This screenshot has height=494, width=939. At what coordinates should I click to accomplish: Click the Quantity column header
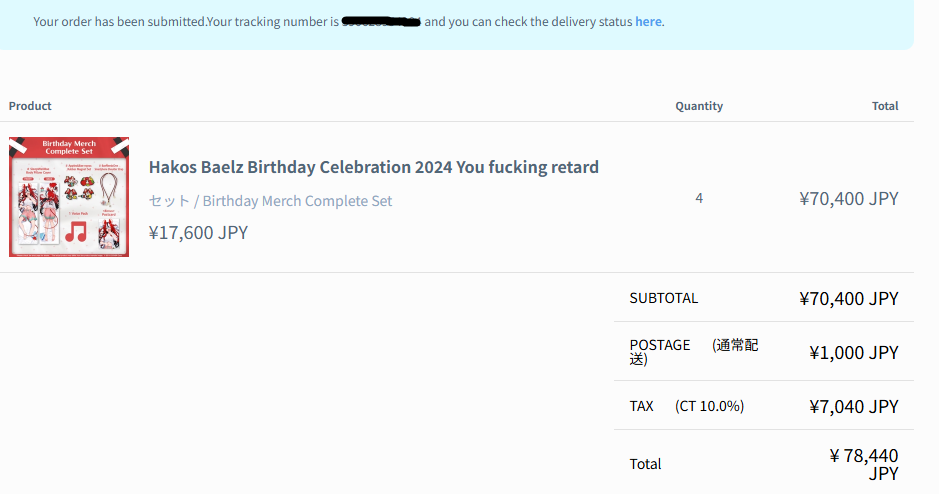[699, 106]
